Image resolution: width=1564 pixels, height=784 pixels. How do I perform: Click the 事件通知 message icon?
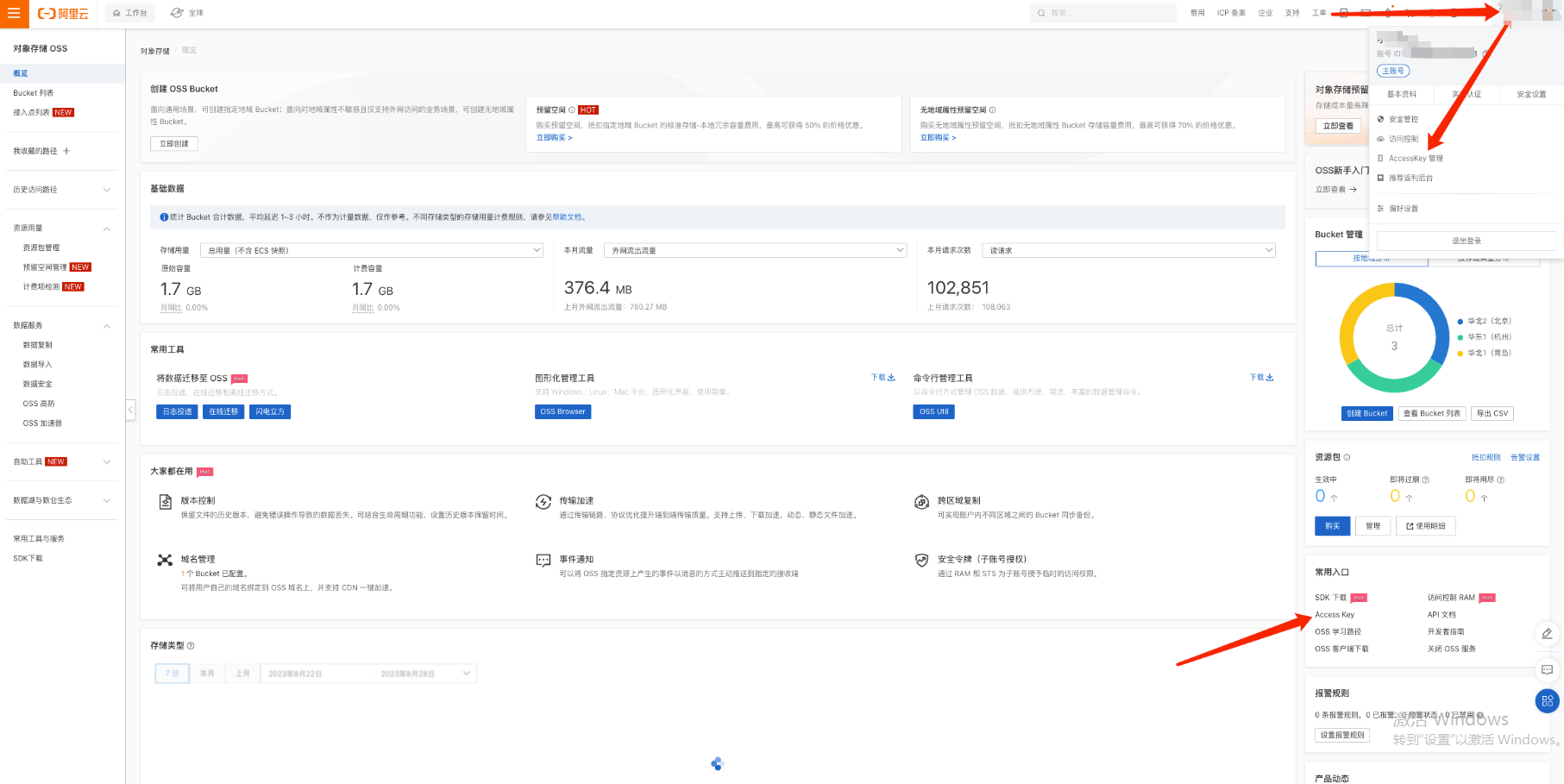[x=543, y=560]
